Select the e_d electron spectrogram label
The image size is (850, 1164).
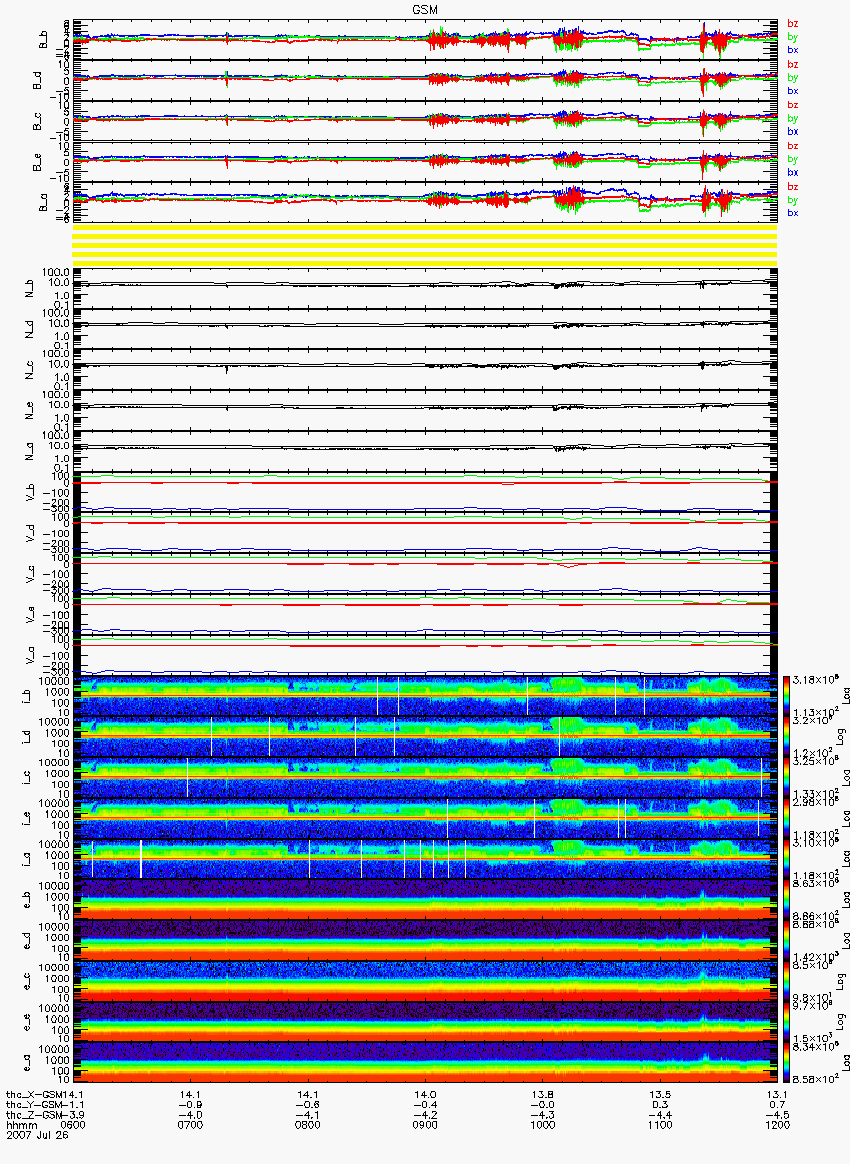point(27,941)
